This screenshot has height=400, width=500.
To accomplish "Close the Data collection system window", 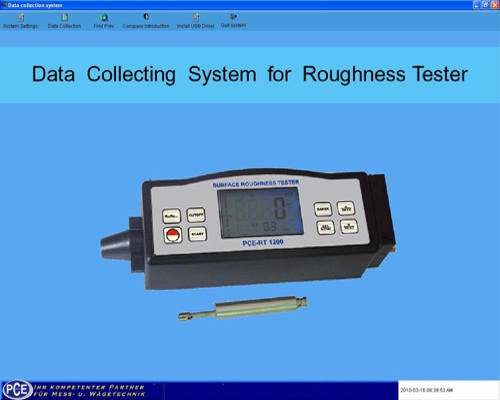I will point(495,5).
